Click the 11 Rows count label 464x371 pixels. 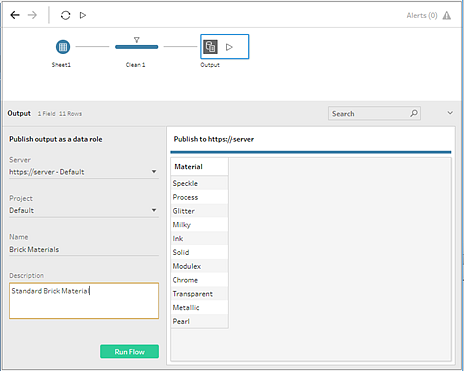point(70,114)
